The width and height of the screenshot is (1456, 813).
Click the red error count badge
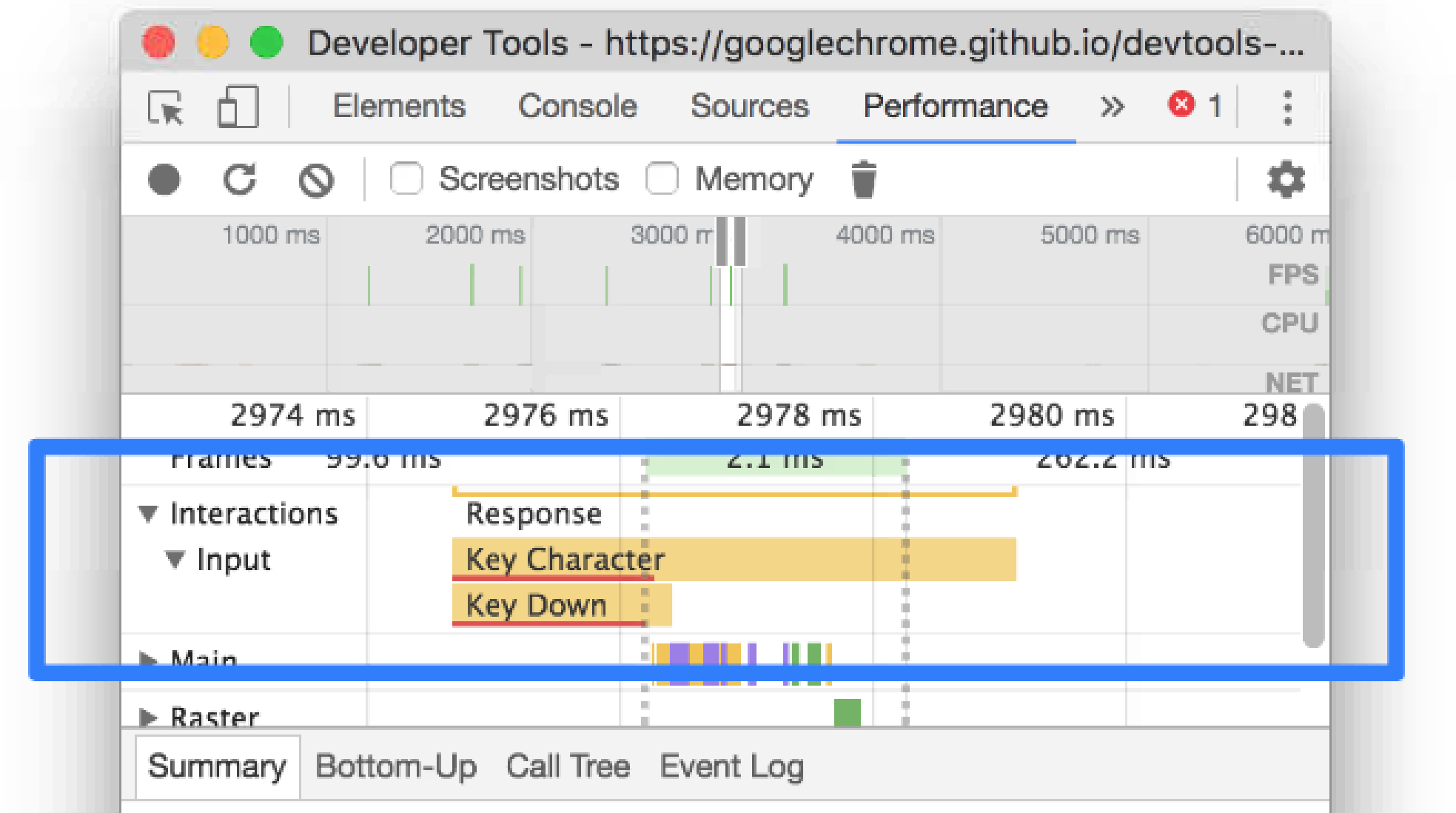pyautogui.click(x=1182, y=105)
